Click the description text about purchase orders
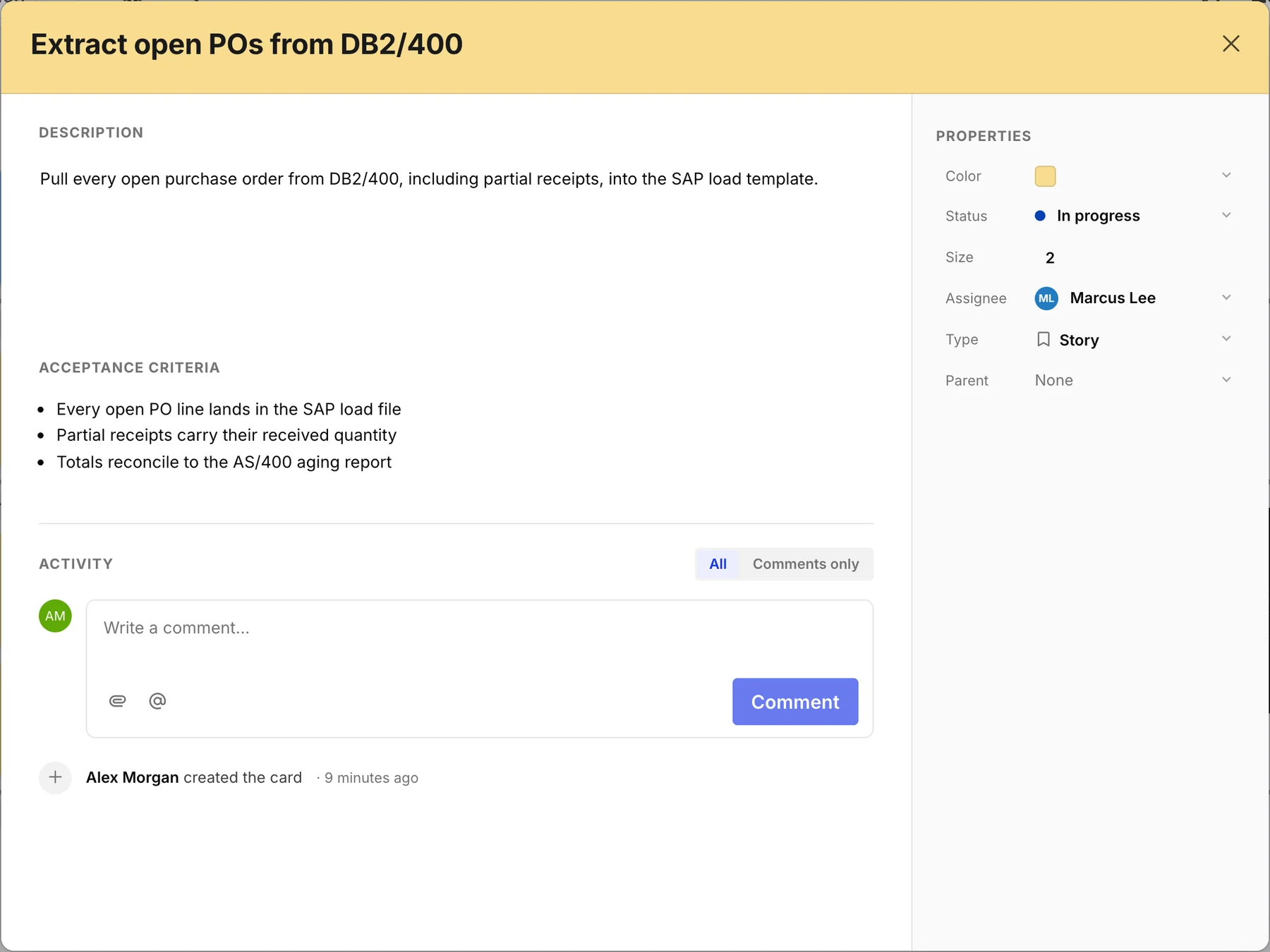Image resolution: width=1270 pixels, height=952 pixels. [429, 179]
